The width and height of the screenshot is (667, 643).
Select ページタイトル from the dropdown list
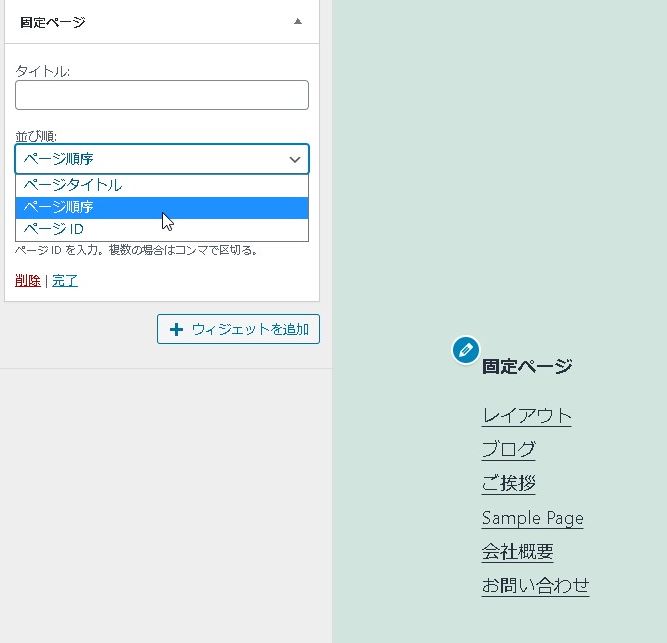click(x=73, y=185)
